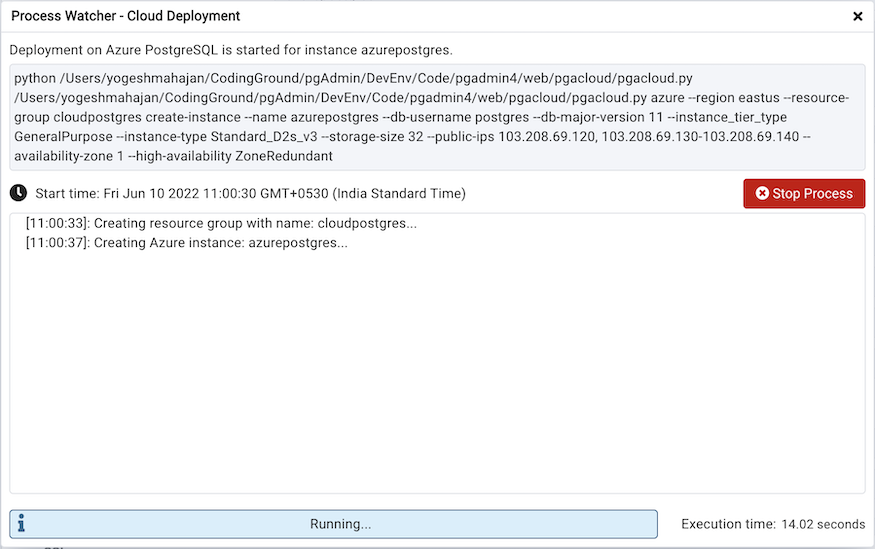Click the clock icon beside Start time

point(19,193)
